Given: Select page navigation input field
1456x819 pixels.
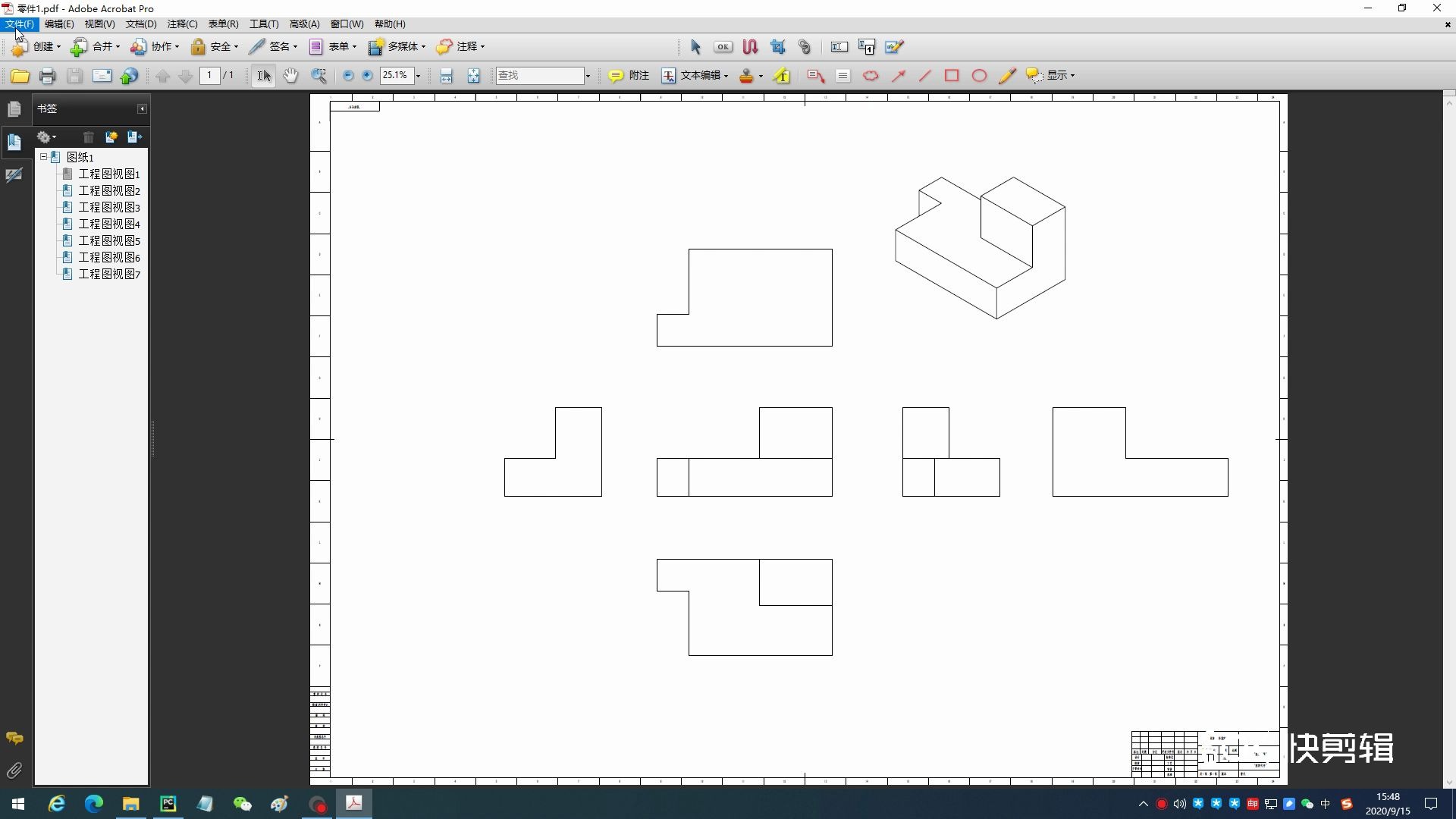Looking at the screenshot, I should (209, 75).
